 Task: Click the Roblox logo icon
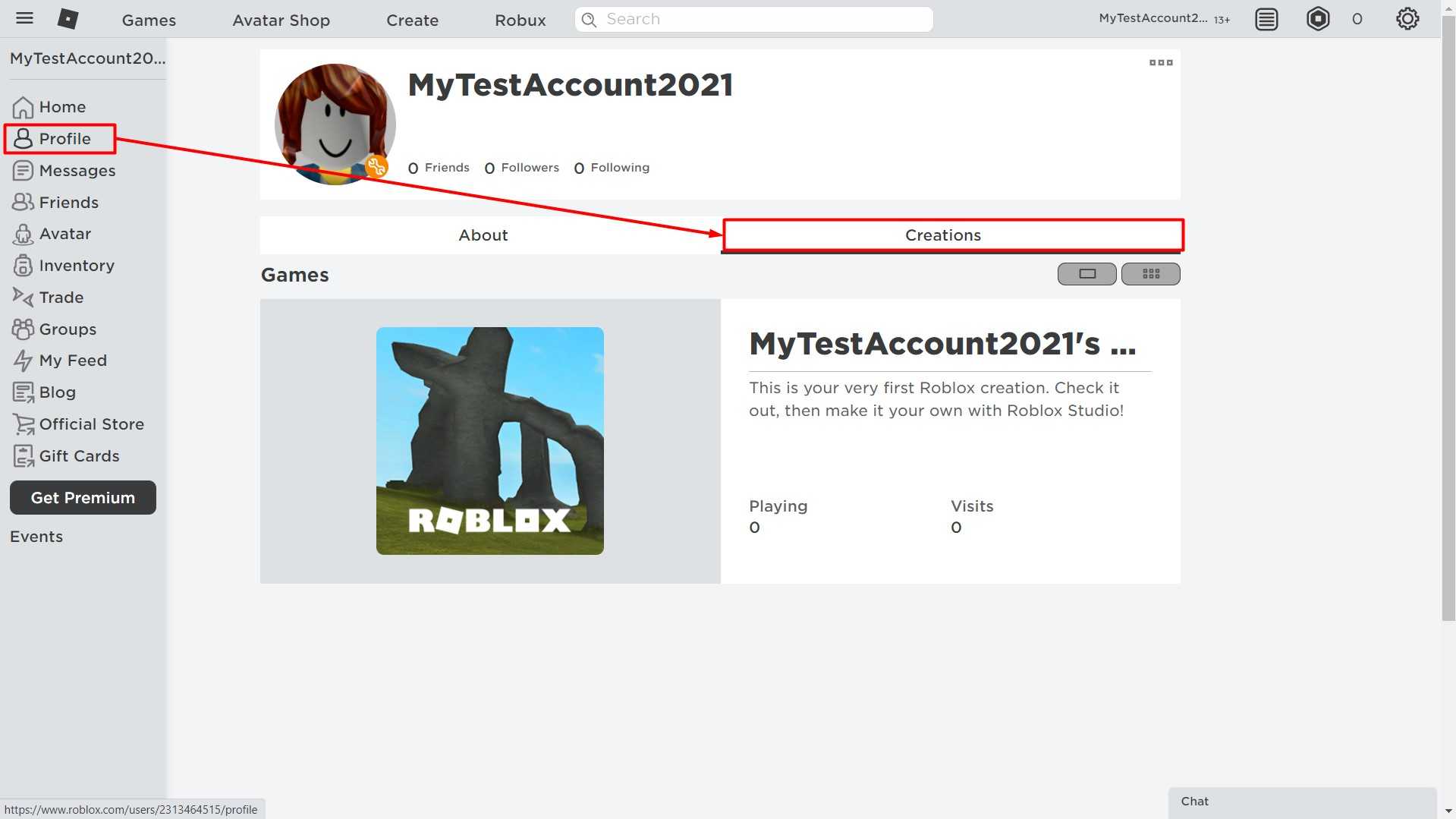click(x=68, y=19)
